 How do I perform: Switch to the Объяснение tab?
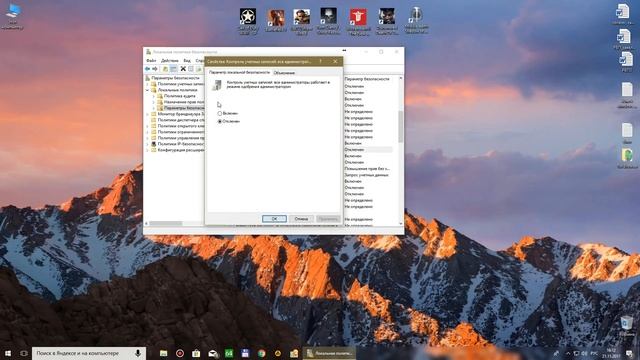pos(284,73)
